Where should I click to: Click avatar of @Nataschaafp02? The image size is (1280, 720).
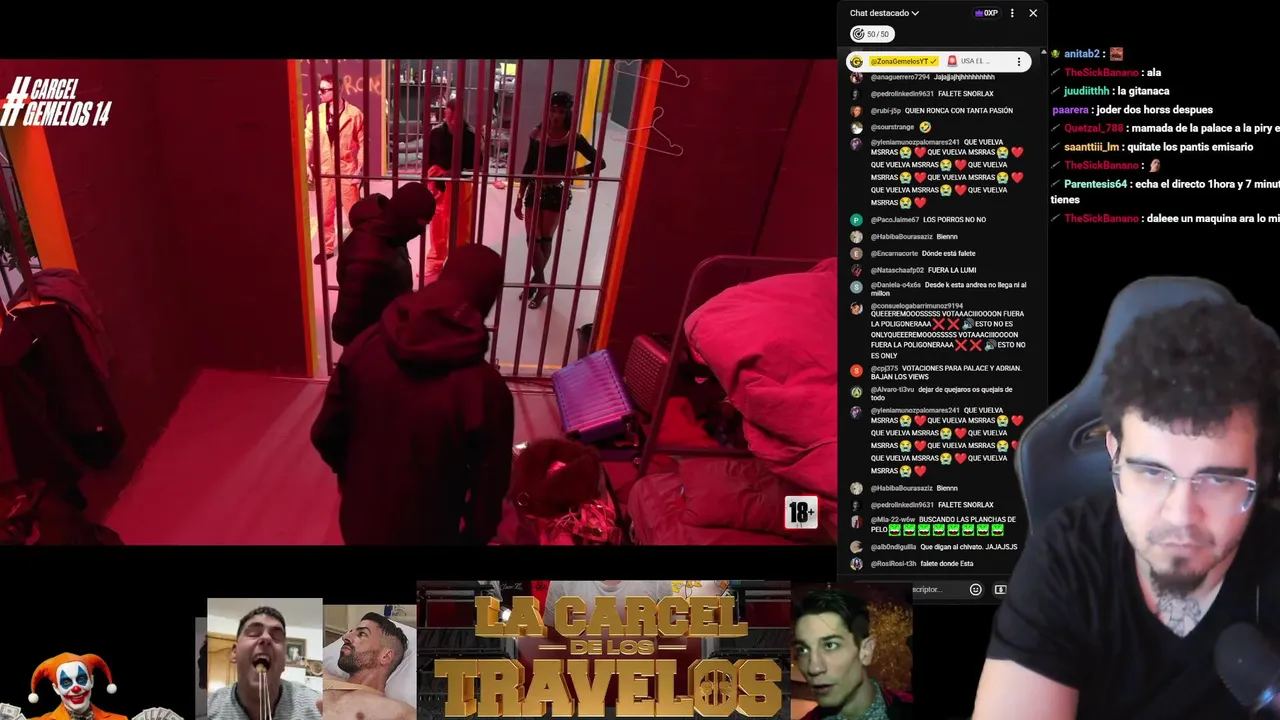point(856,270)
